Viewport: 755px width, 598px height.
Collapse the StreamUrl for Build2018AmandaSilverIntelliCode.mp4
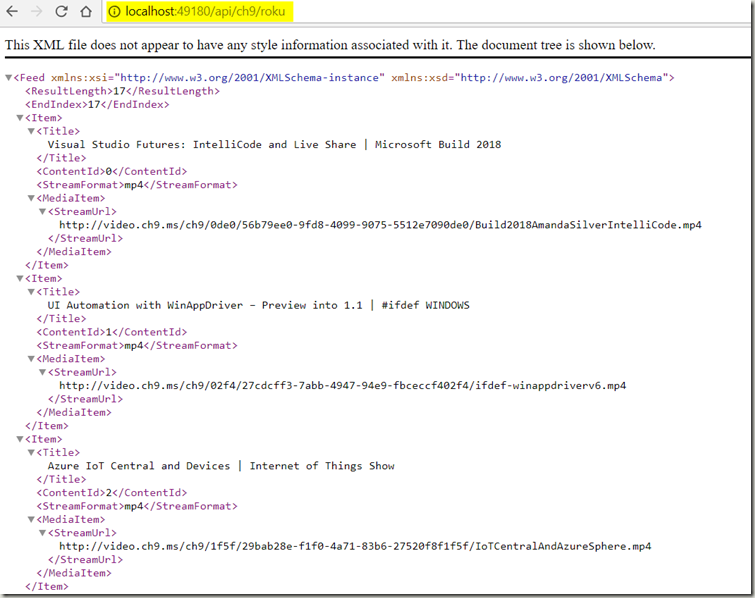coord(42,212)
